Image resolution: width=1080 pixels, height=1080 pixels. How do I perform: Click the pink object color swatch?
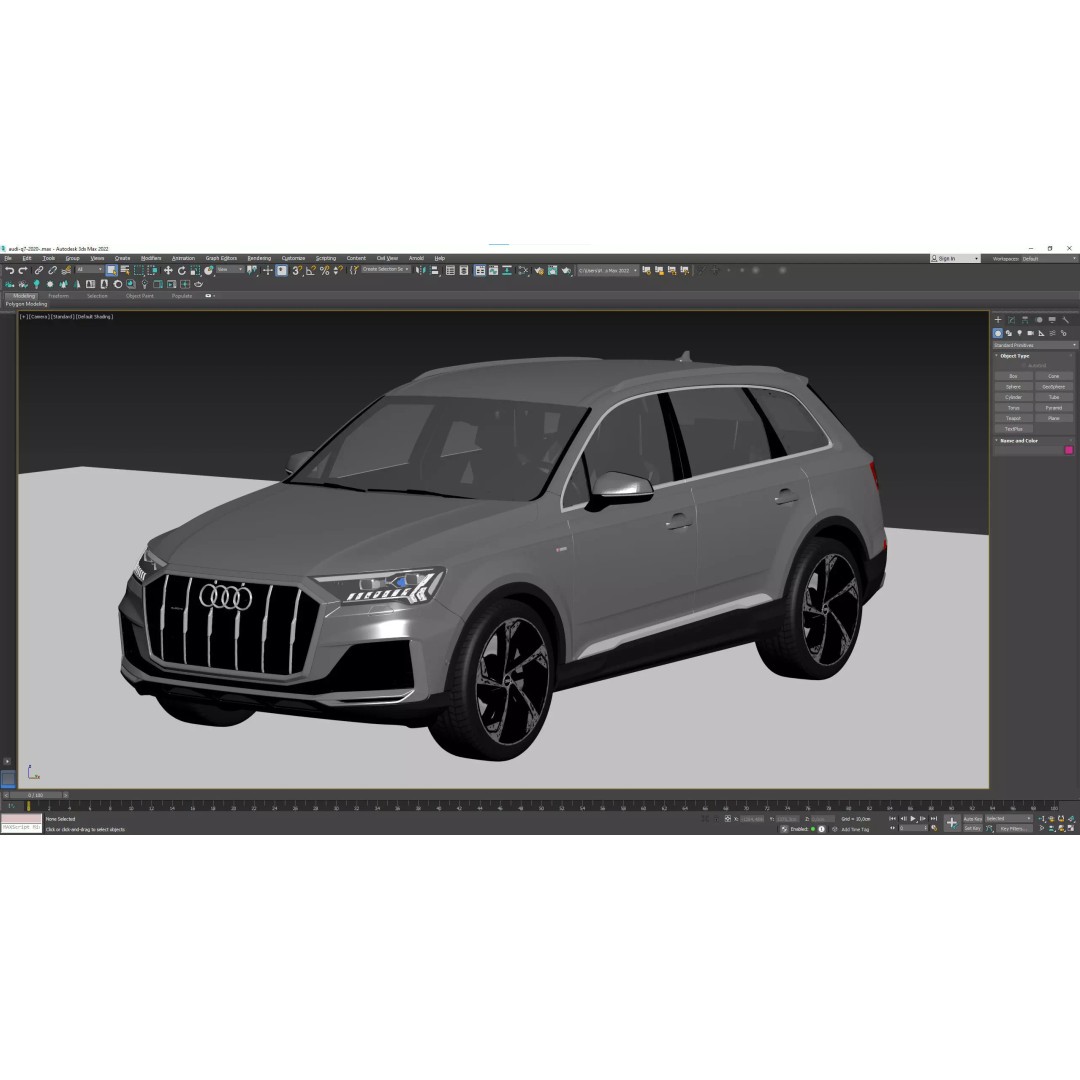1069,450
